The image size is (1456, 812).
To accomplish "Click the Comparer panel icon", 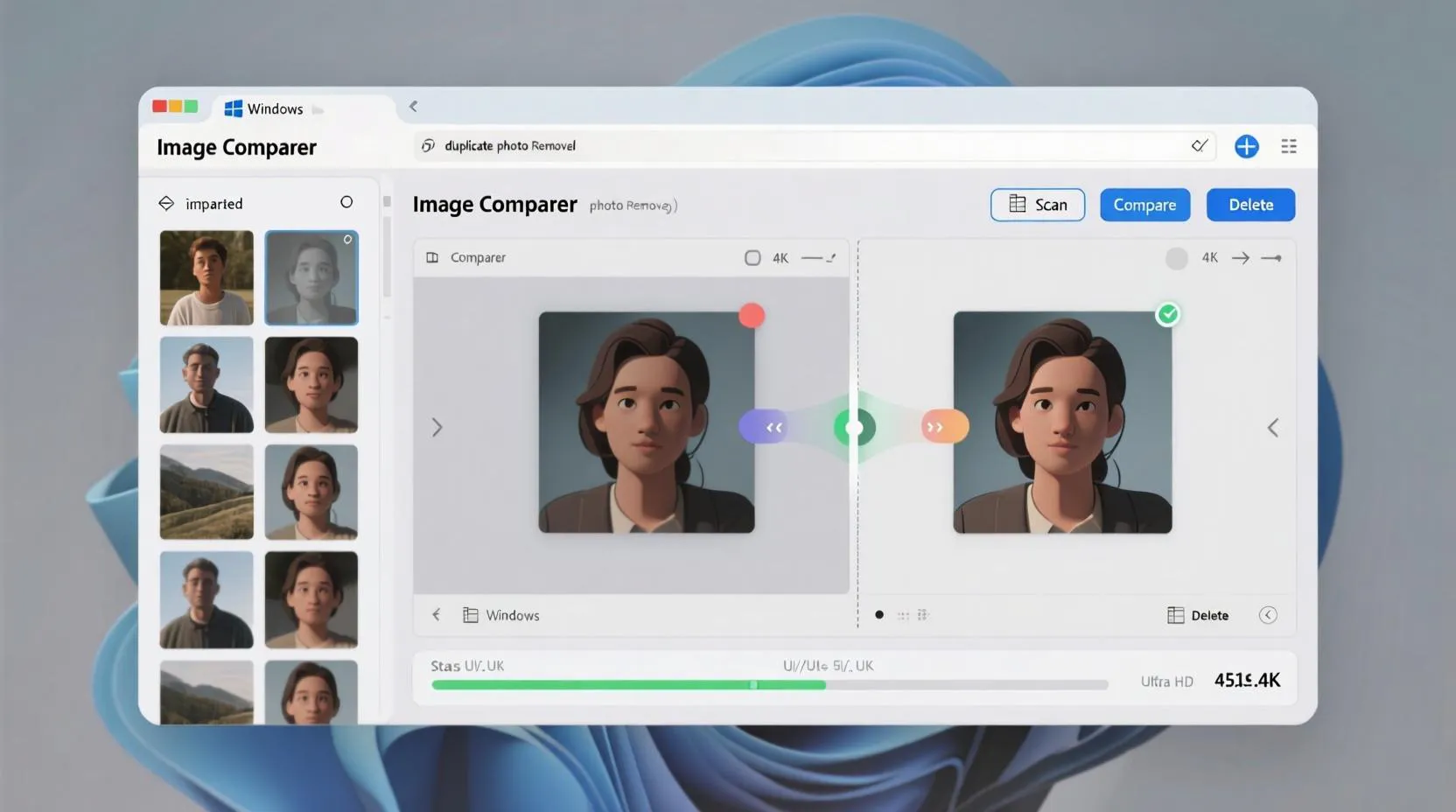I will click(x=432, y=257).
